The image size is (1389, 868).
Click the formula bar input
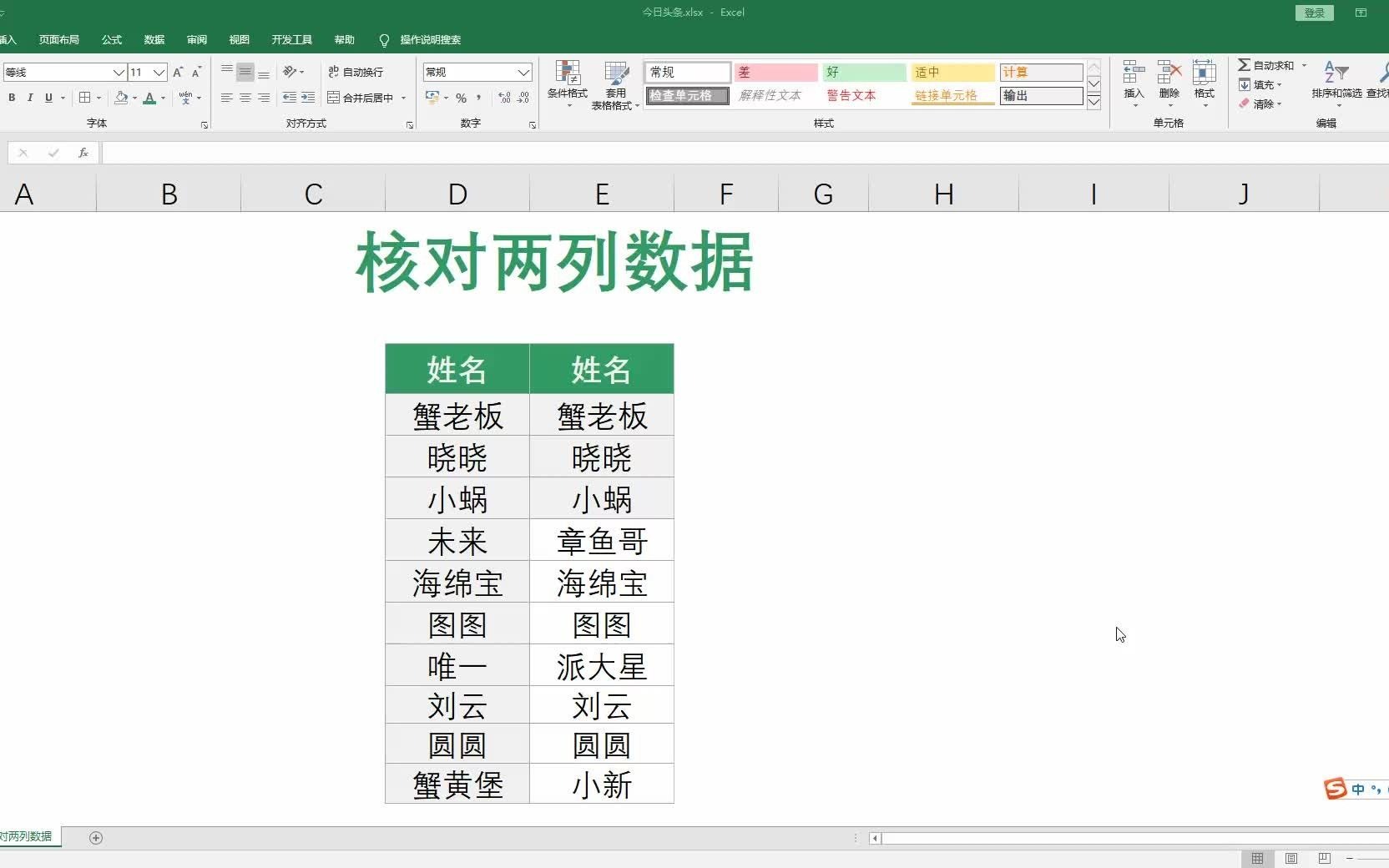[x=745, y=153]
